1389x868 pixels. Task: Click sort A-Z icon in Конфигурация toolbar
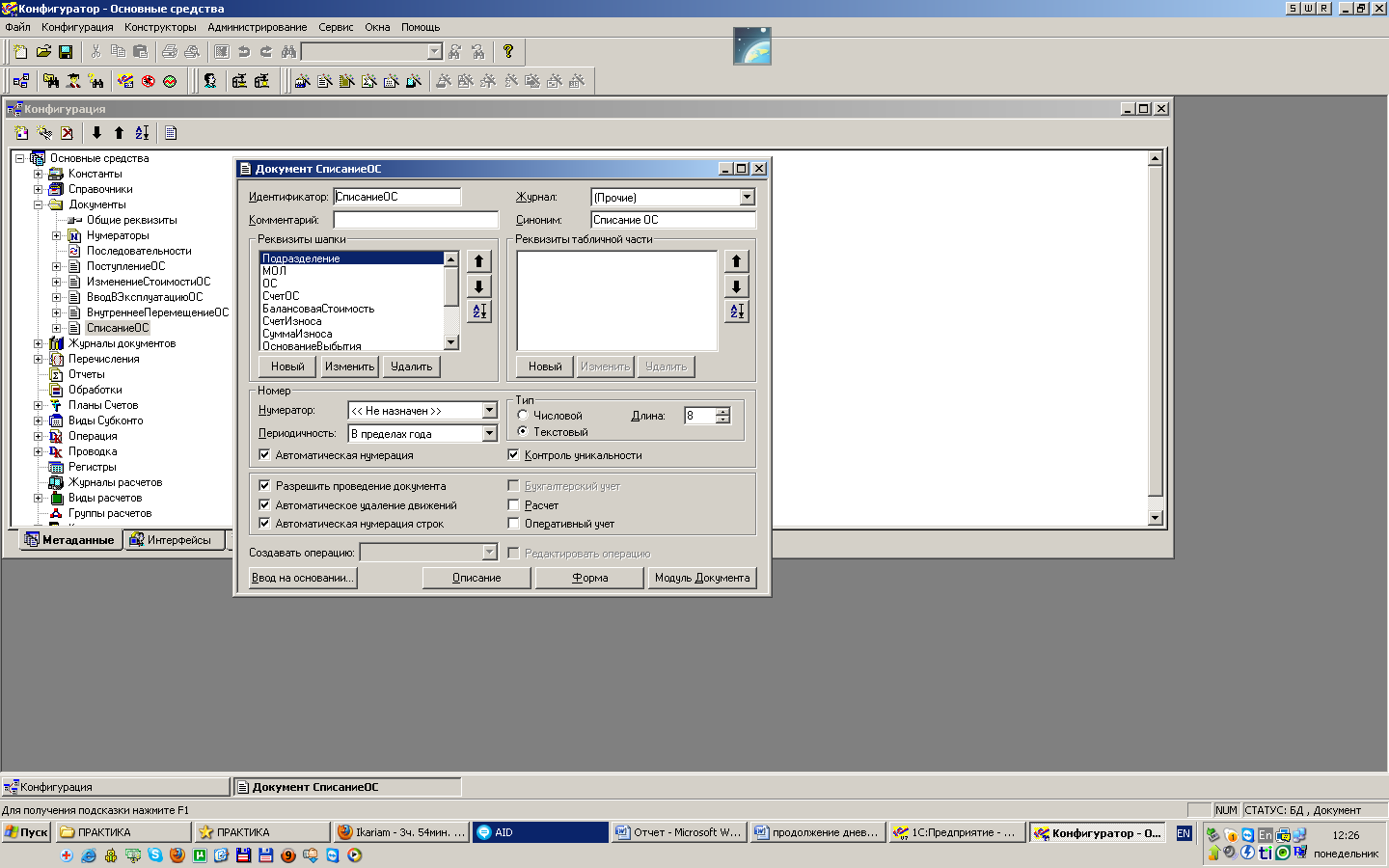point(142,133)
